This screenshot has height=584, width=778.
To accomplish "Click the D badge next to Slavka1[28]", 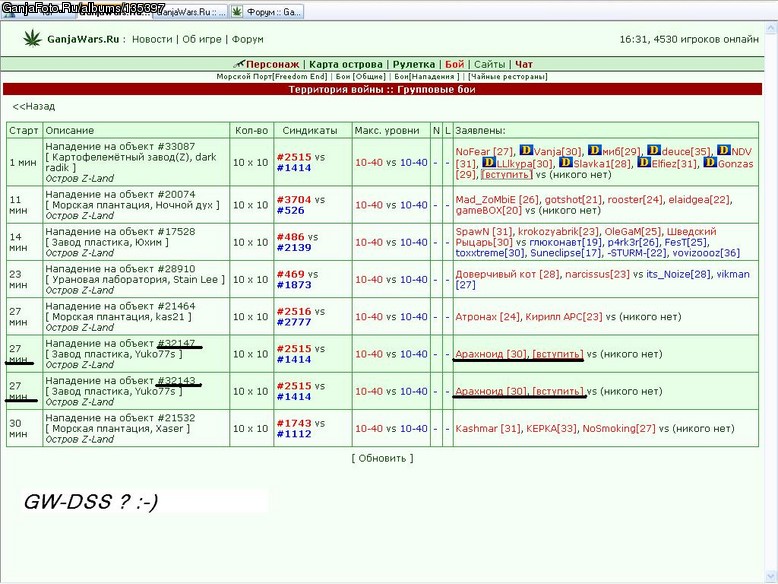I will coord(565,162).
